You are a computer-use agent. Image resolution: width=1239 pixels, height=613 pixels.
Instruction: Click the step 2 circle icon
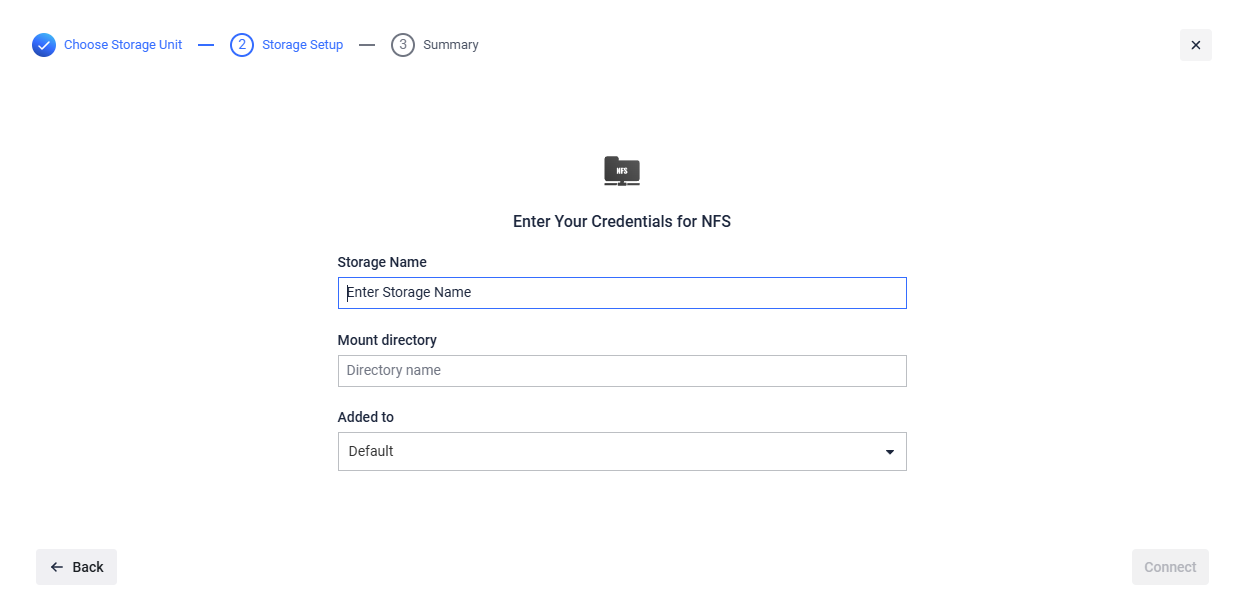pos(242,45)
